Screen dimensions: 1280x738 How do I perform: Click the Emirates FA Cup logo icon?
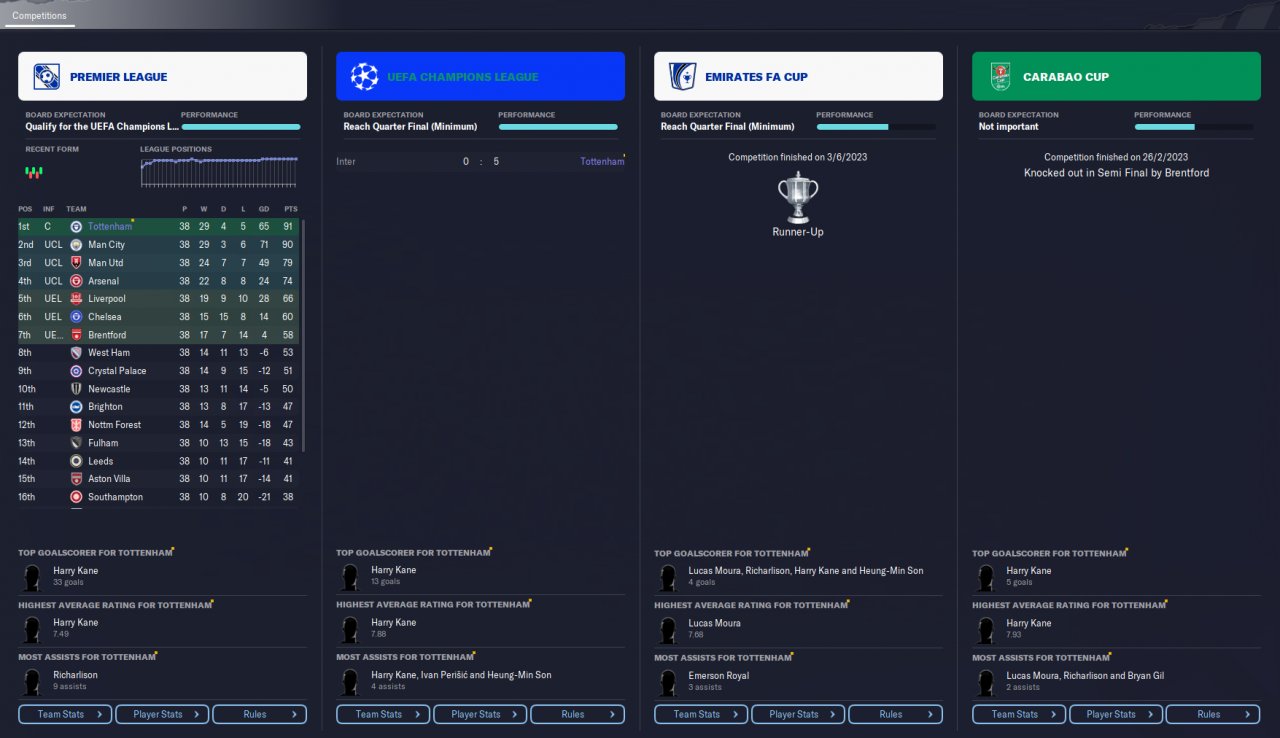(682, 77)
